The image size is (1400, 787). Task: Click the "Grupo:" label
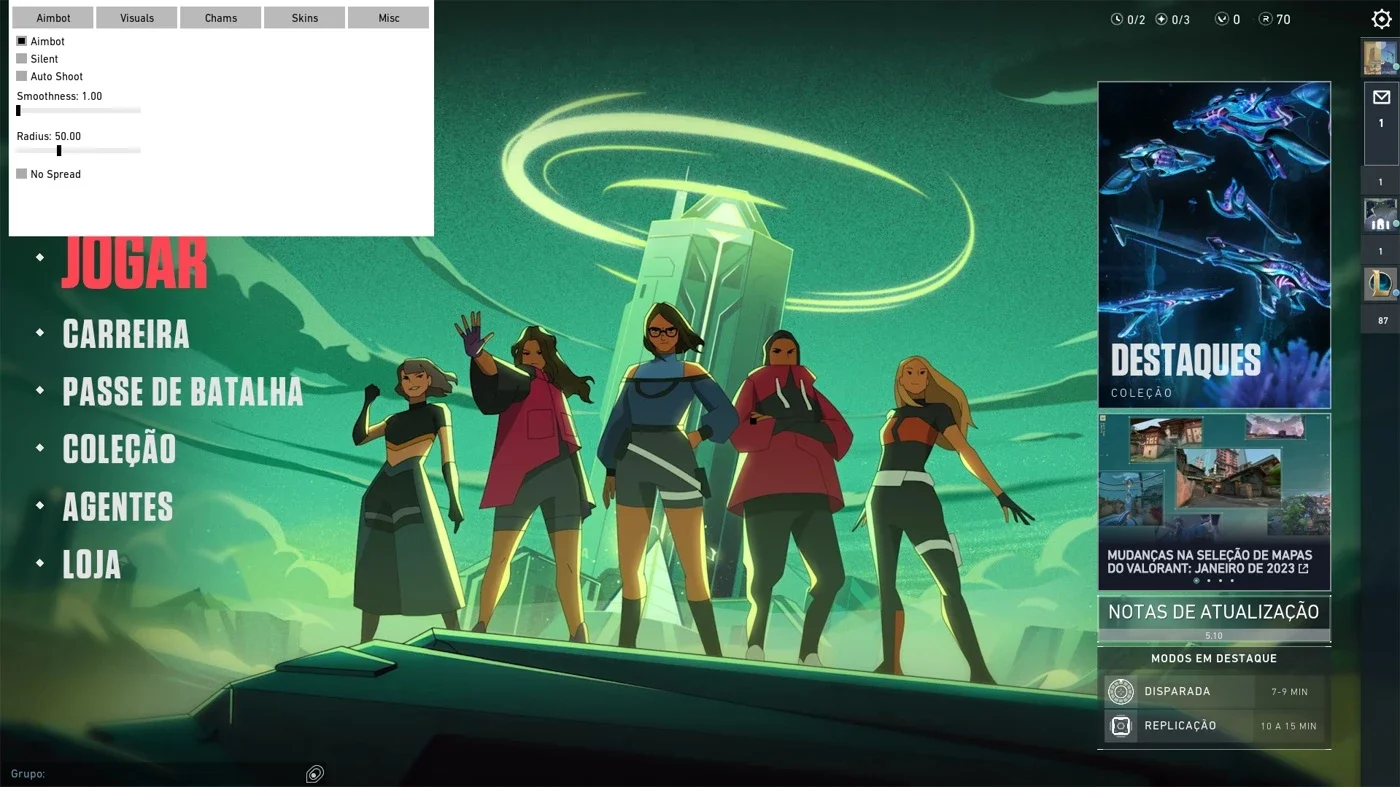click(28, 774)
